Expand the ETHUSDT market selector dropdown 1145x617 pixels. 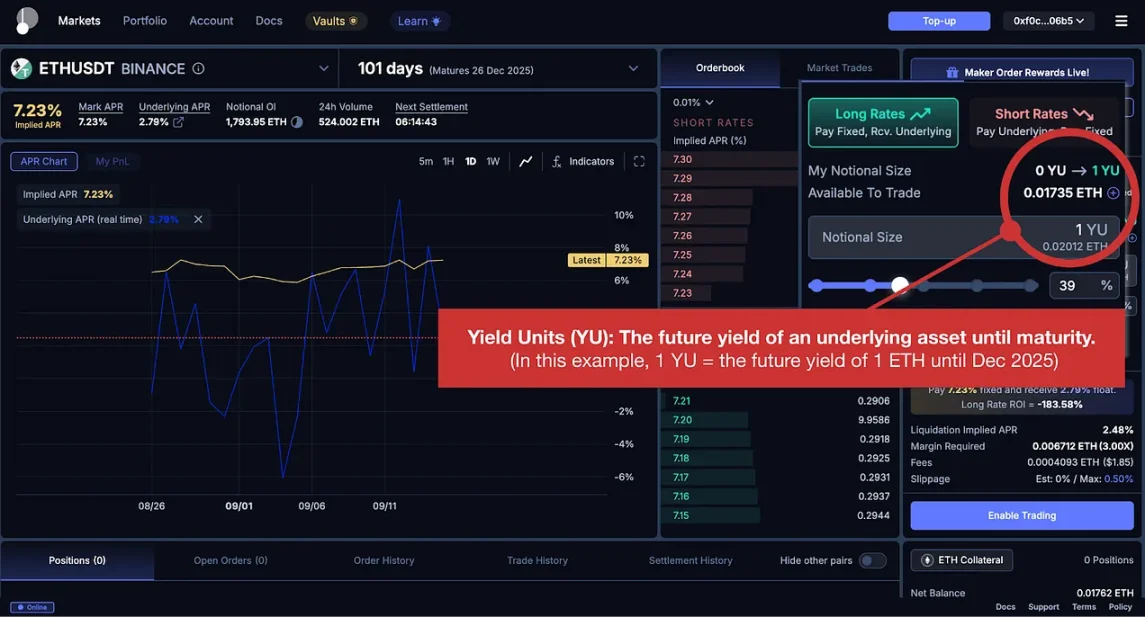pos(323,69)
